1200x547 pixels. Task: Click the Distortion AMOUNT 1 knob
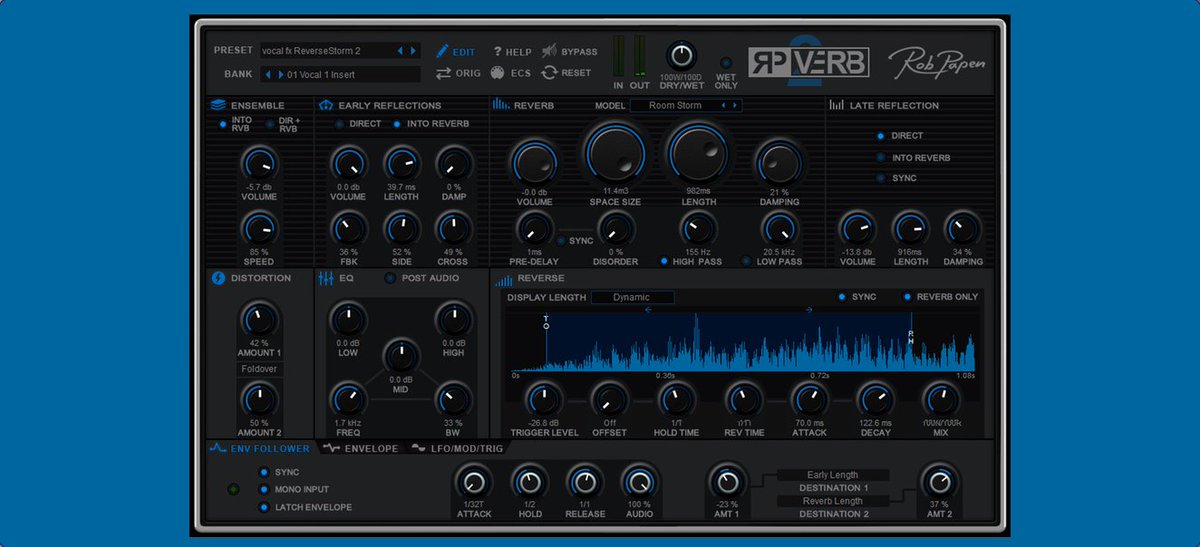click(x=259, y=321)
